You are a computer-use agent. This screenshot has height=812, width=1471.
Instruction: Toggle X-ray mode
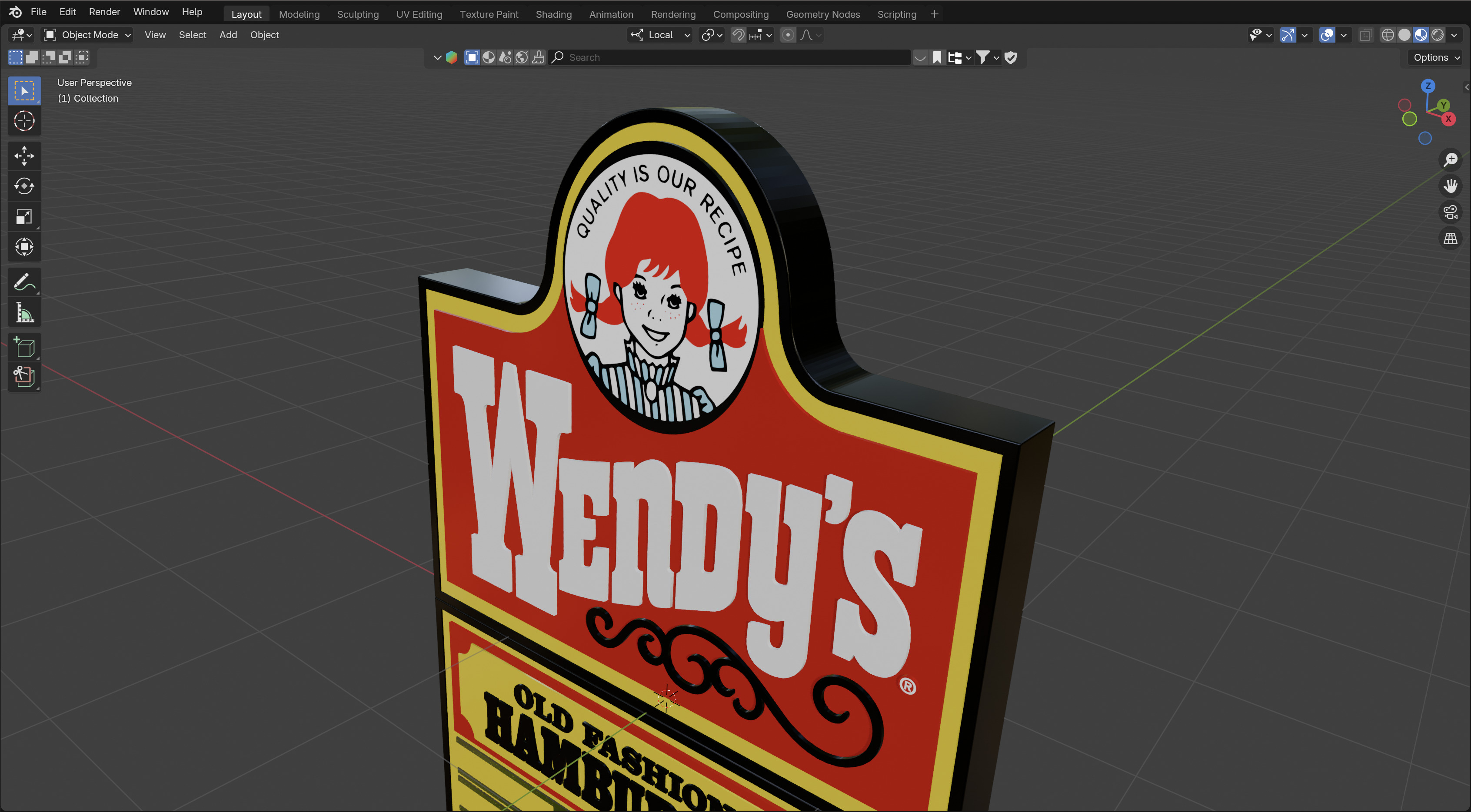coord(1365,35)
